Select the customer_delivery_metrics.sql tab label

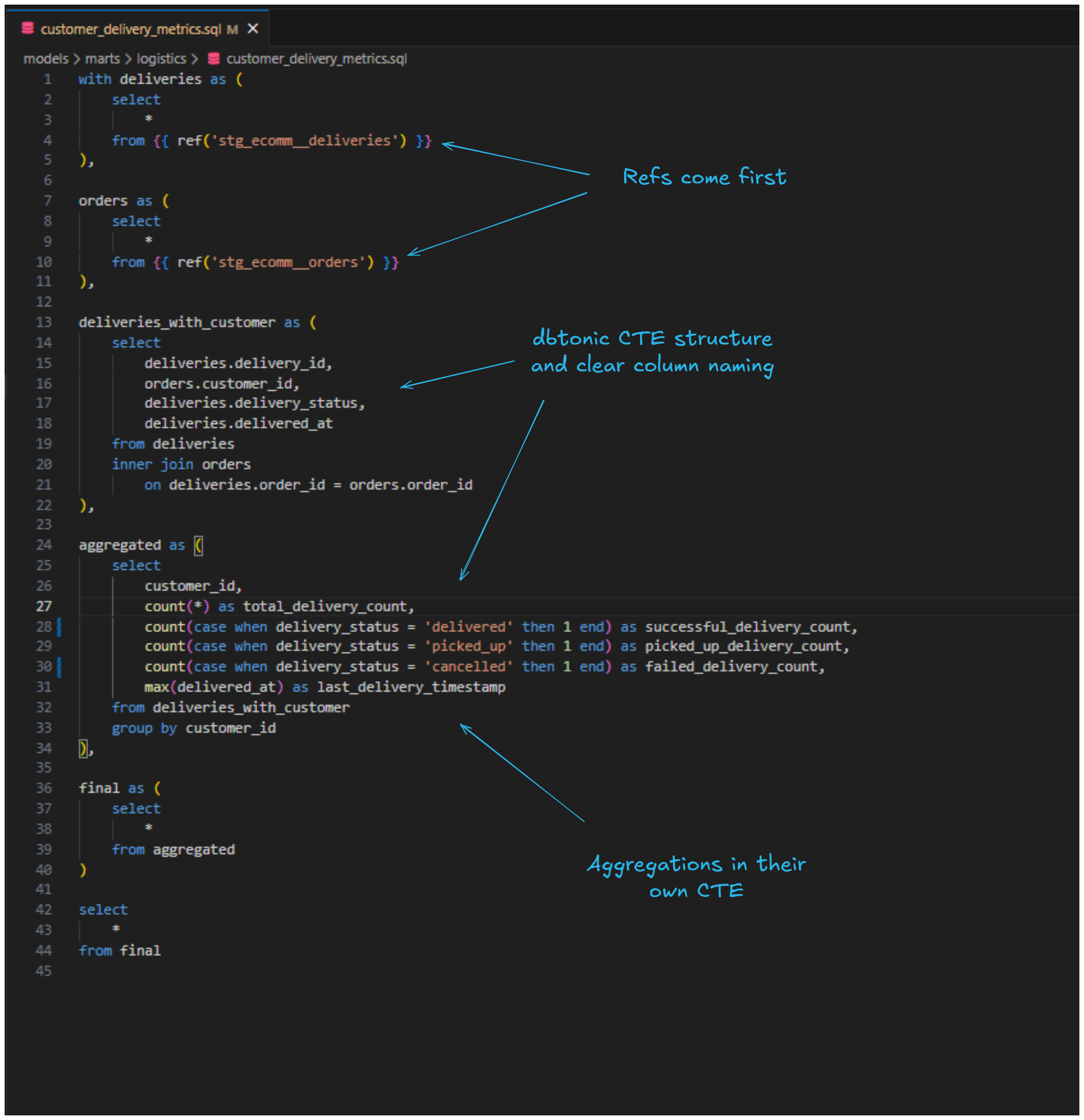[x=130, y=29]
